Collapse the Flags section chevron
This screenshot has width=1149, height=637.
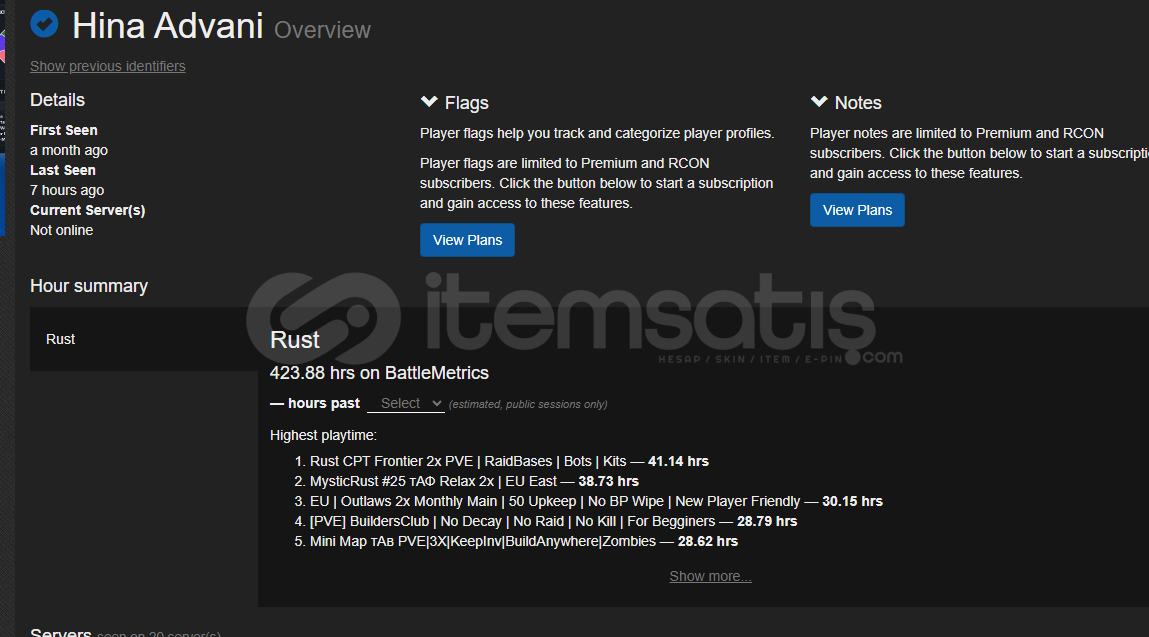(x=429, y=102)
